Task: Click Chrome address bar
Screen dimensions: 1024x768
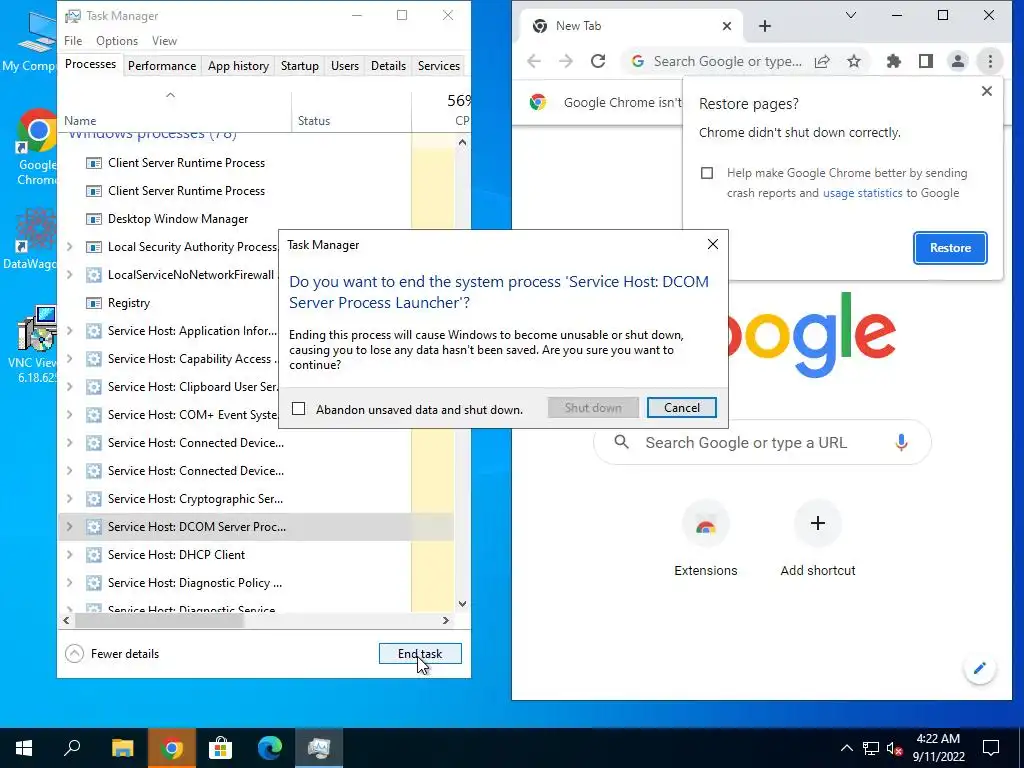Action: pos(727,61)
